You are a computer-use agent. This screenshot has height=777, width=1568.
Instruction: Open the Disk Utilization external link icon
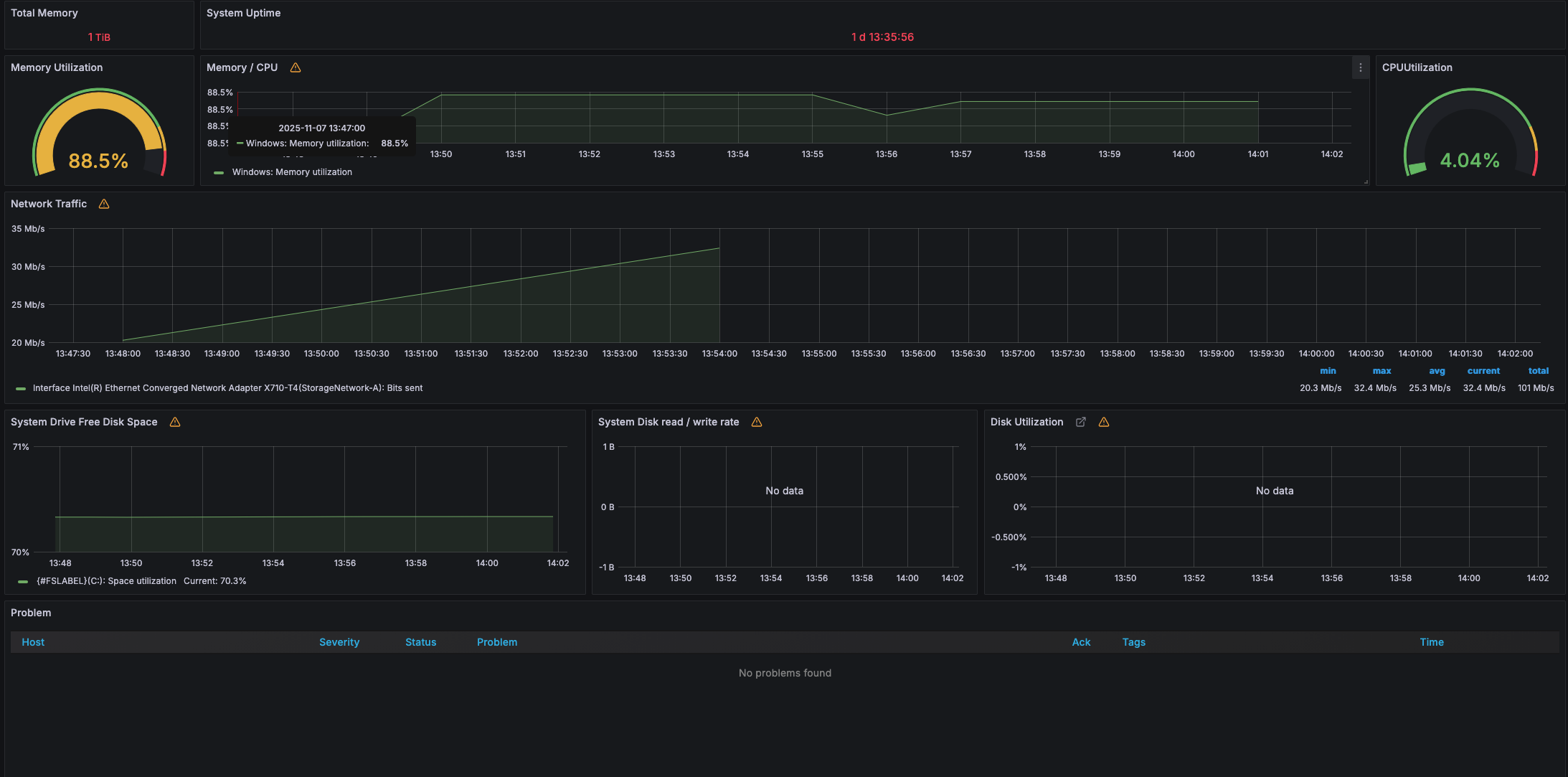1081,422
